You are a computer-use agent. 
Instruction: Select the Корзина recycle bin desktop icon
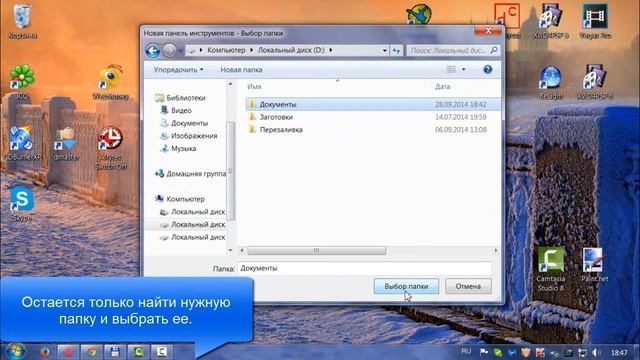[22, 21]
